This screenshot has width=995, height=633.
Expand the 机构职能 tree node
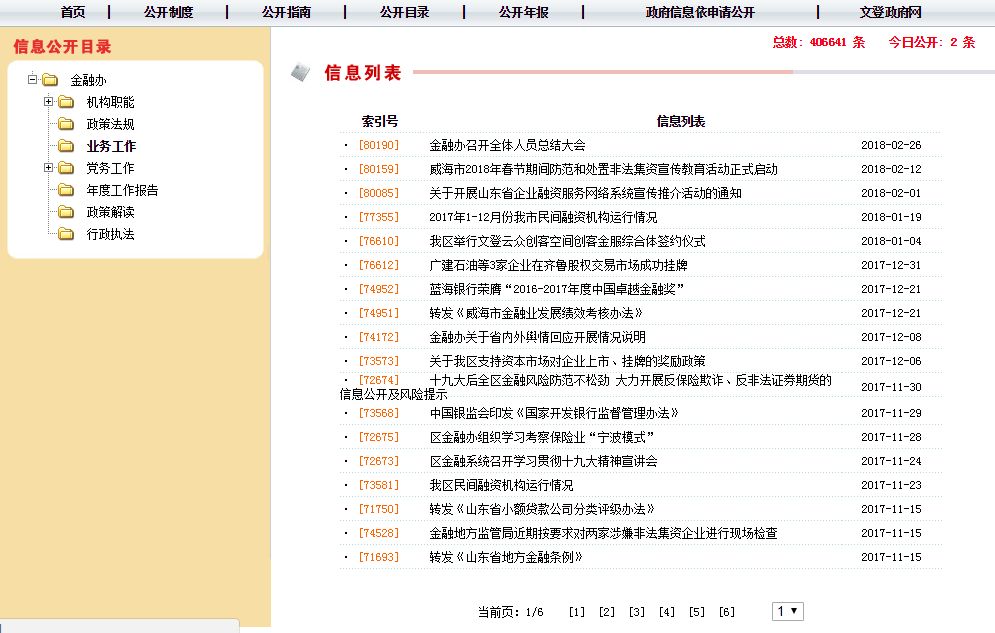point(48,101)
